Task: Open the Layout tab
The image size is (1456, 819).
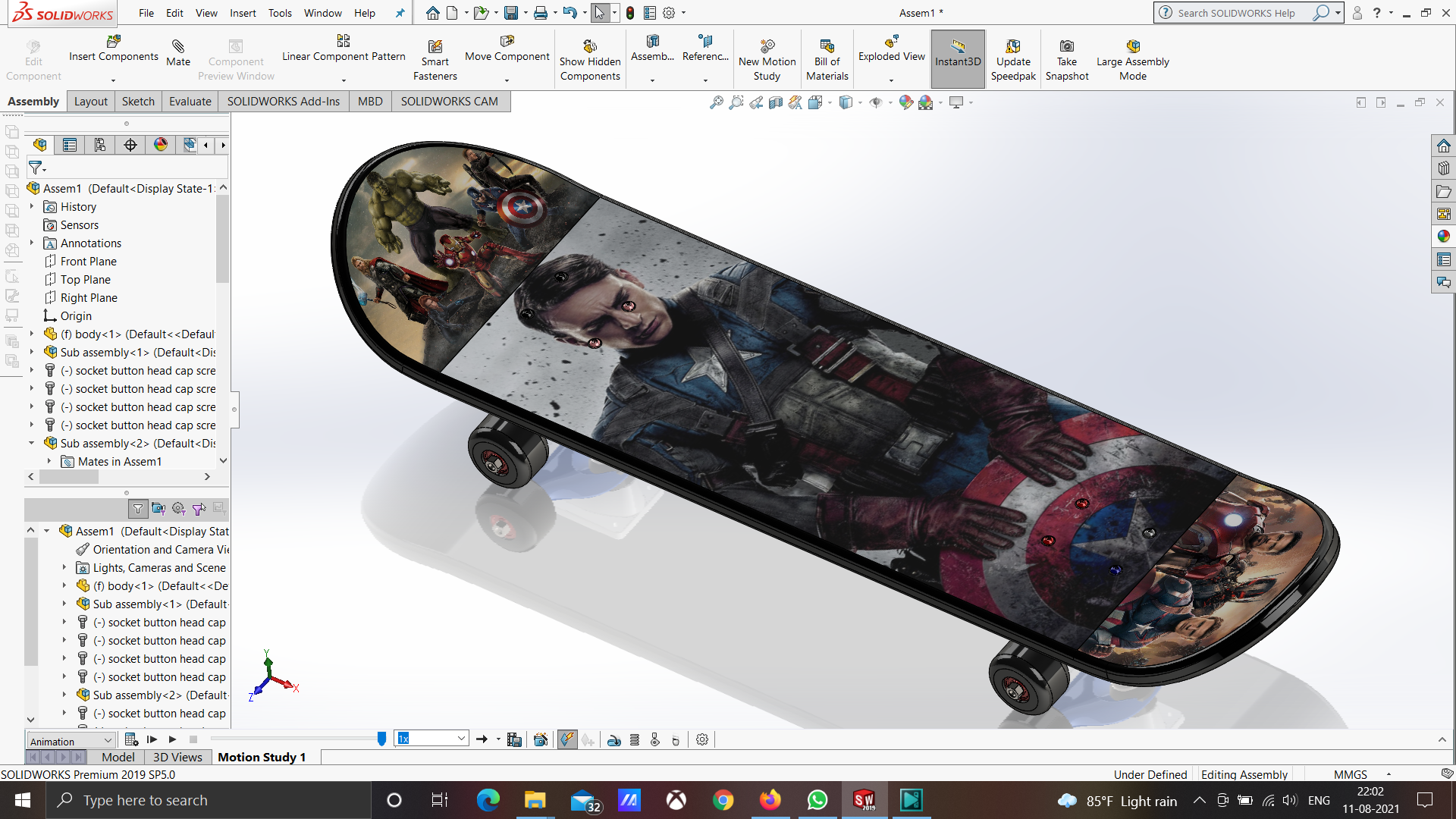Action: click(90, 102)
